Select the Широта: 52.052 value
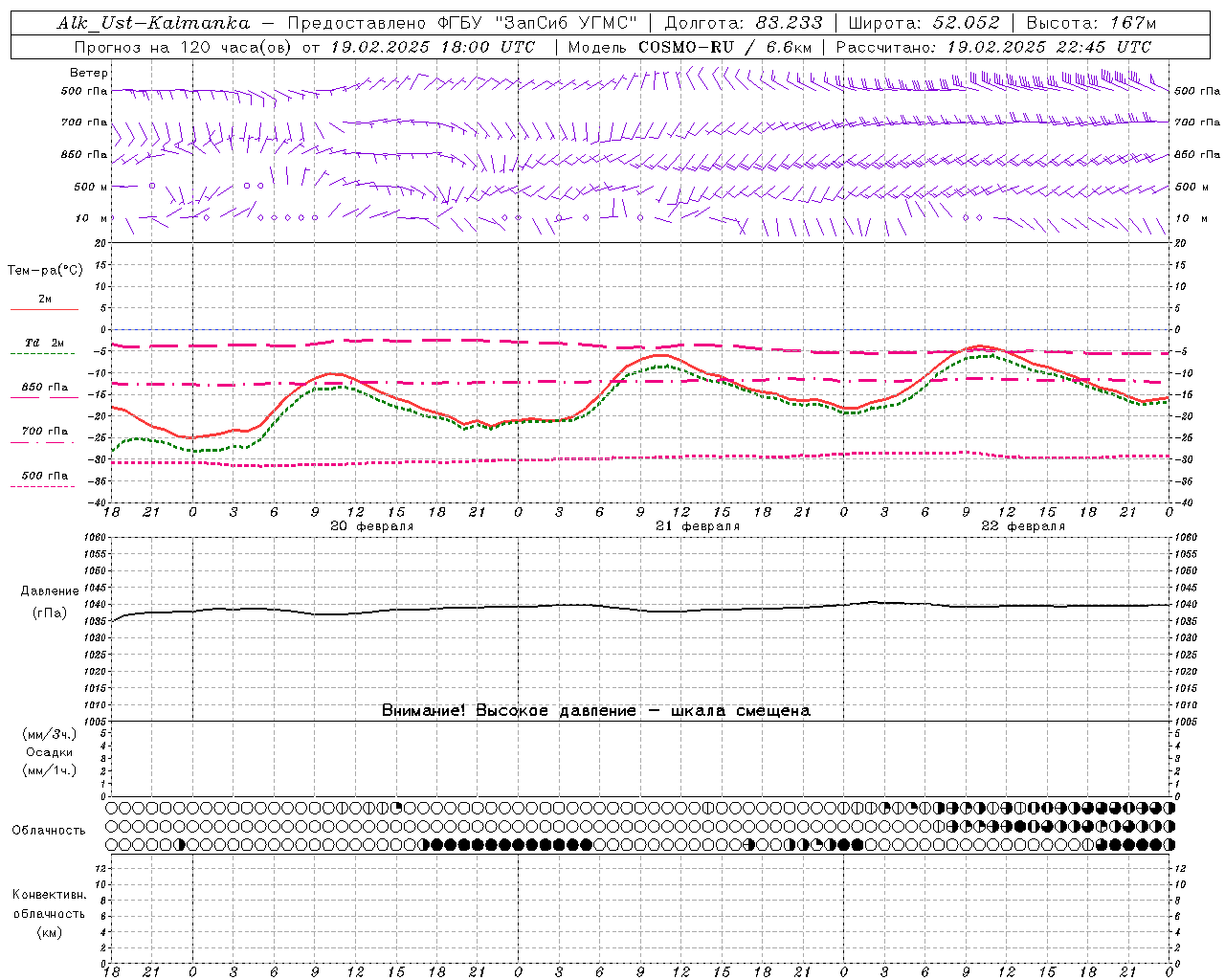The width and height of the screenshot is (1225, 980). tap(924, 23)
